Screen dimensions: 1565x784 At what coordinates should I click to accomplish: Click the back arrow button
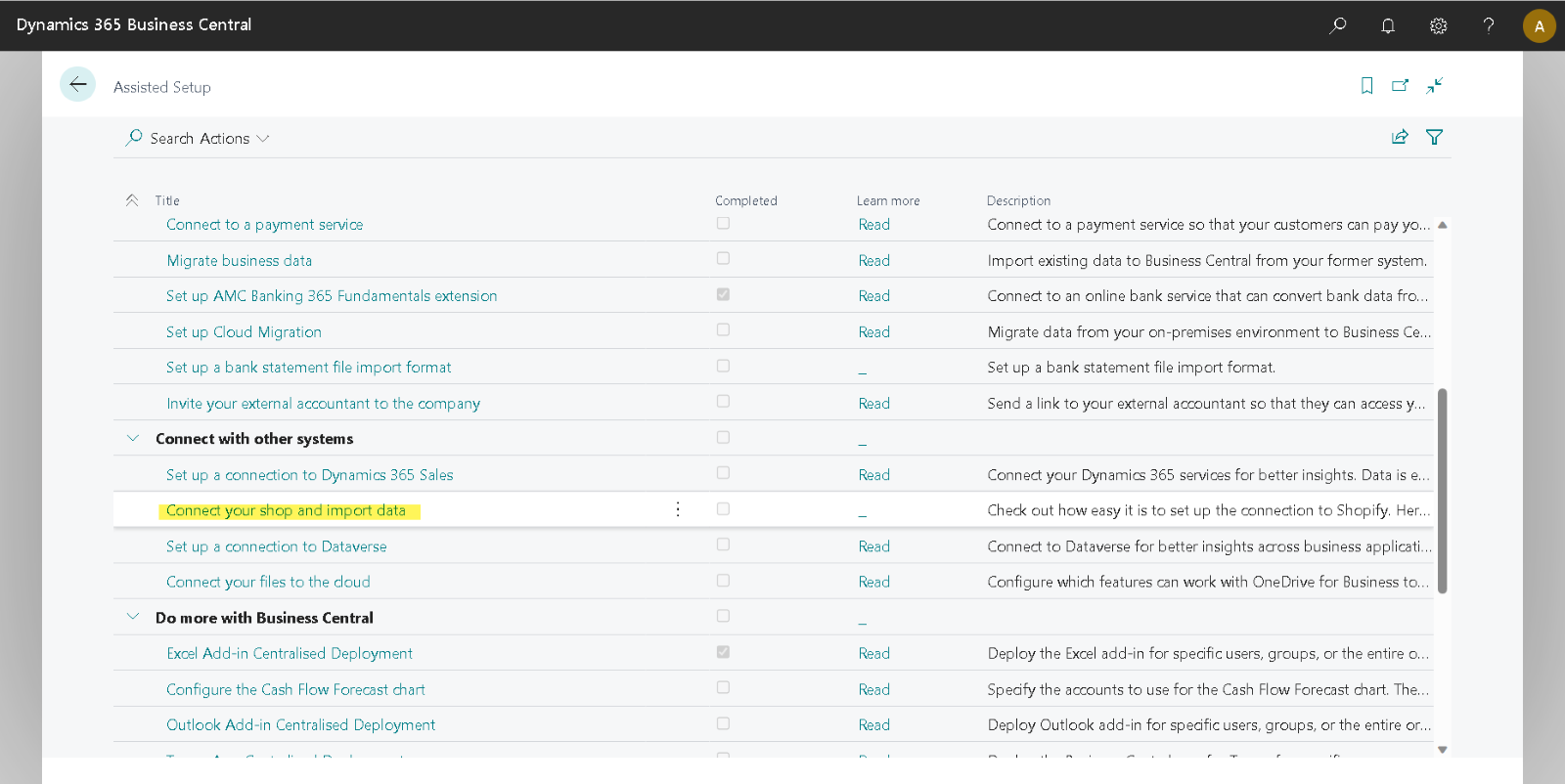click(x=77, y=85)
